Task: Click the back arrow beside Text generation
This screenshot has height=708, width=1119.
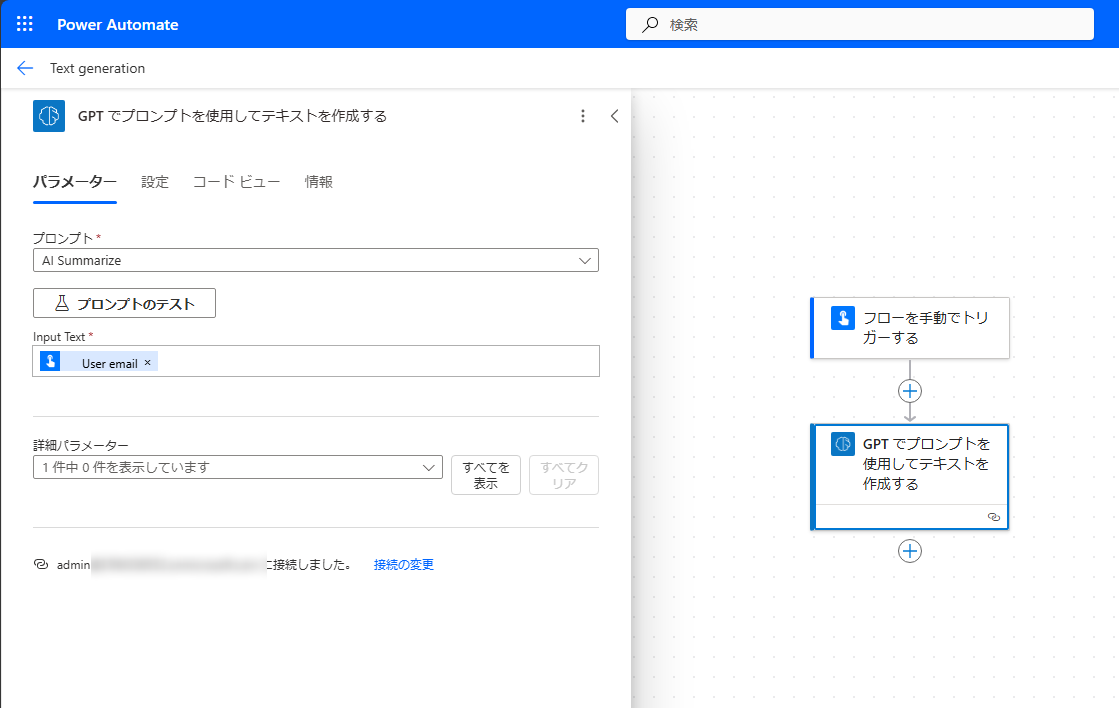Action: point(25,68)
